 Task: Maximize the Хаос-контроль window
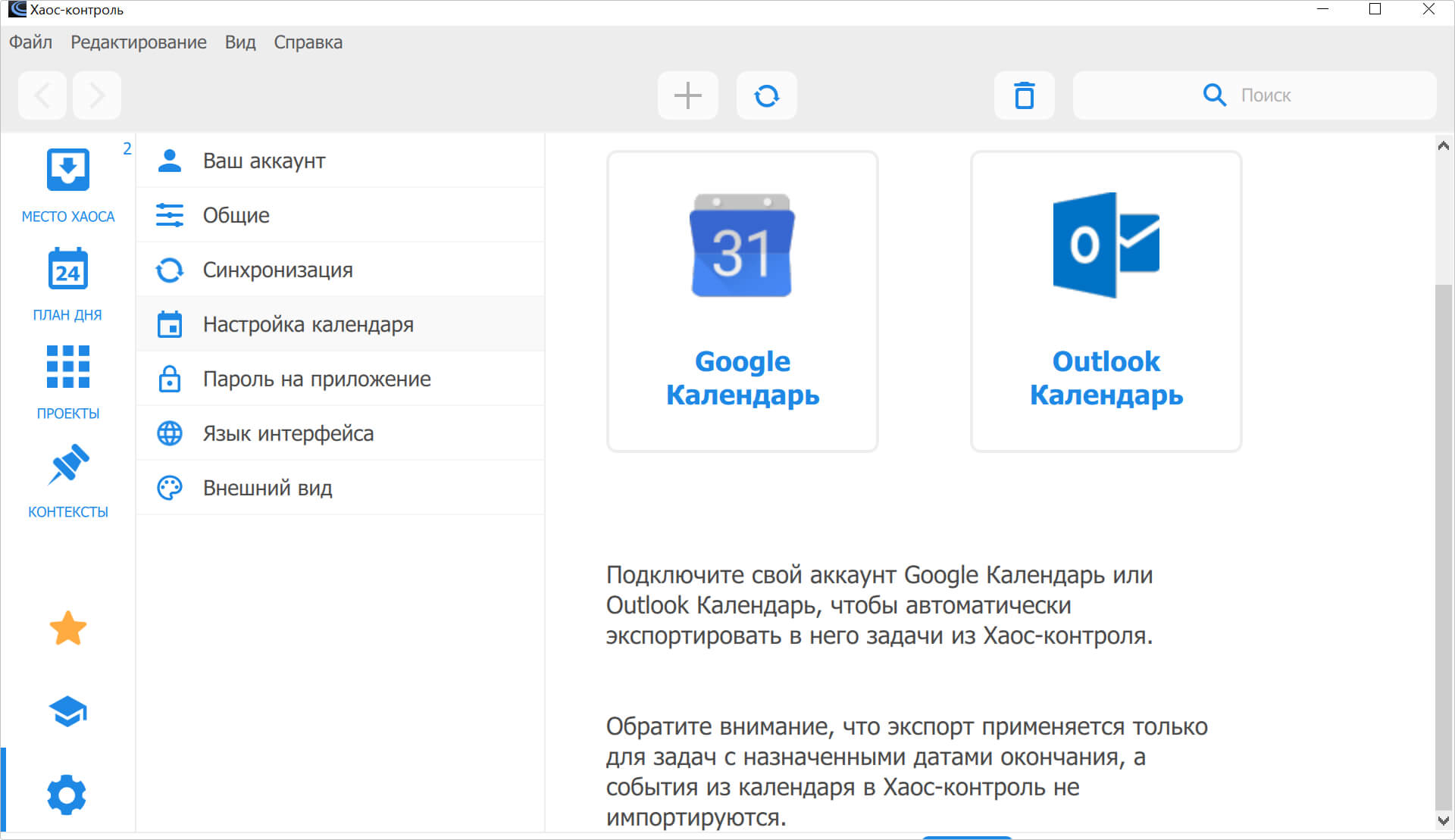pyautogui.click(x=1375, y=9)
